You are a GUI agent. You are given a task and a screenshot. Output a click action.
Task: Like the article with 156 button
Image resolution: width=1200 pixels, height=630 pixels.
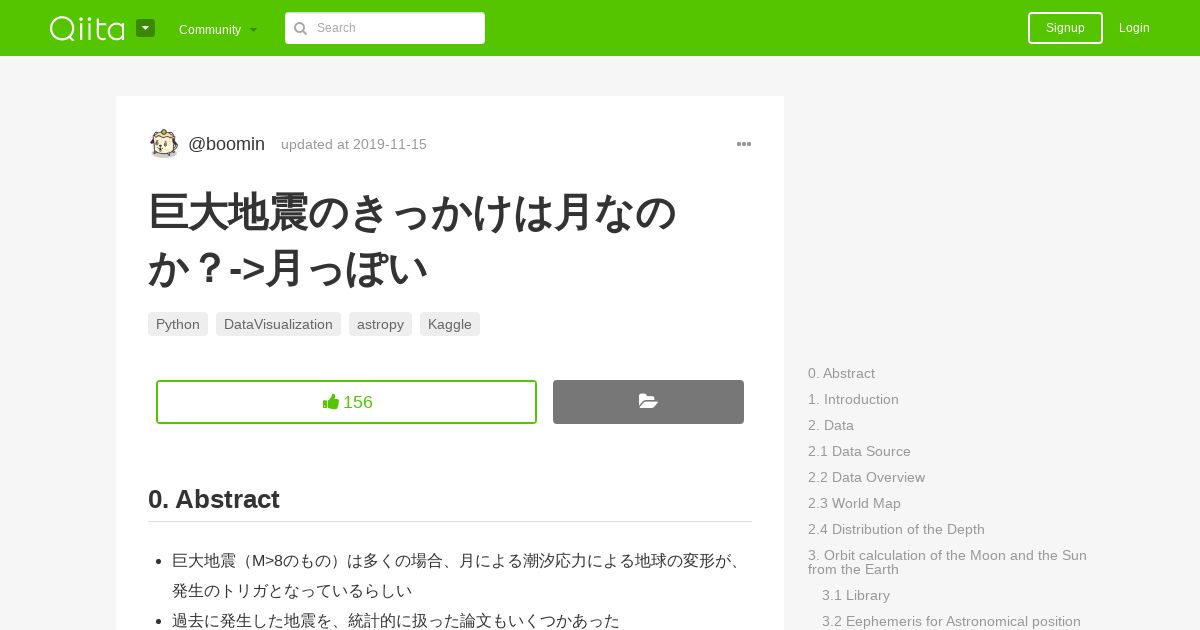pyautogui.click(x=346, y=402)
